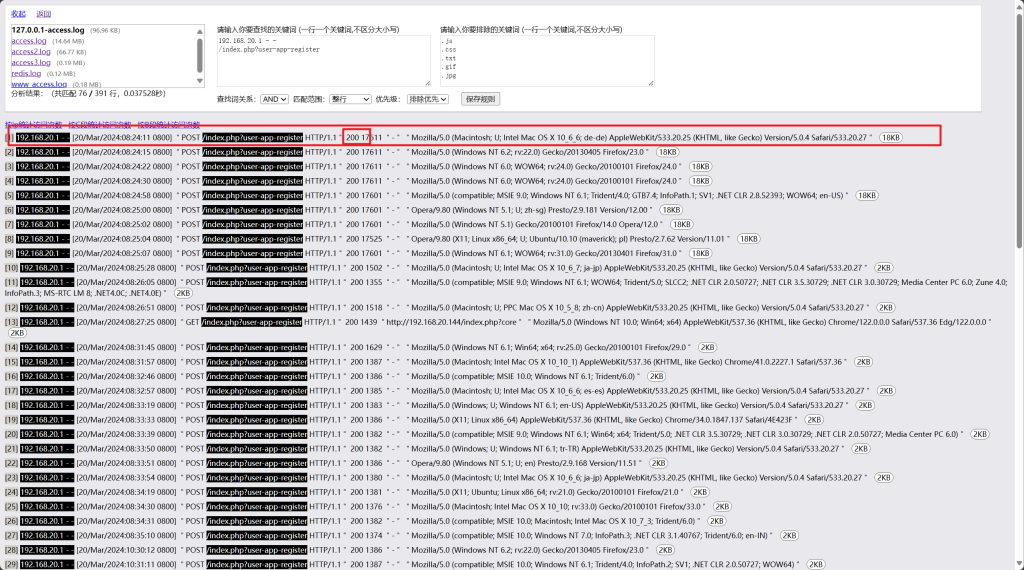Viewport: 1024px width, 570px height.
Task: Click the 2KB badge on log entry 10
Action: (883, 268)
